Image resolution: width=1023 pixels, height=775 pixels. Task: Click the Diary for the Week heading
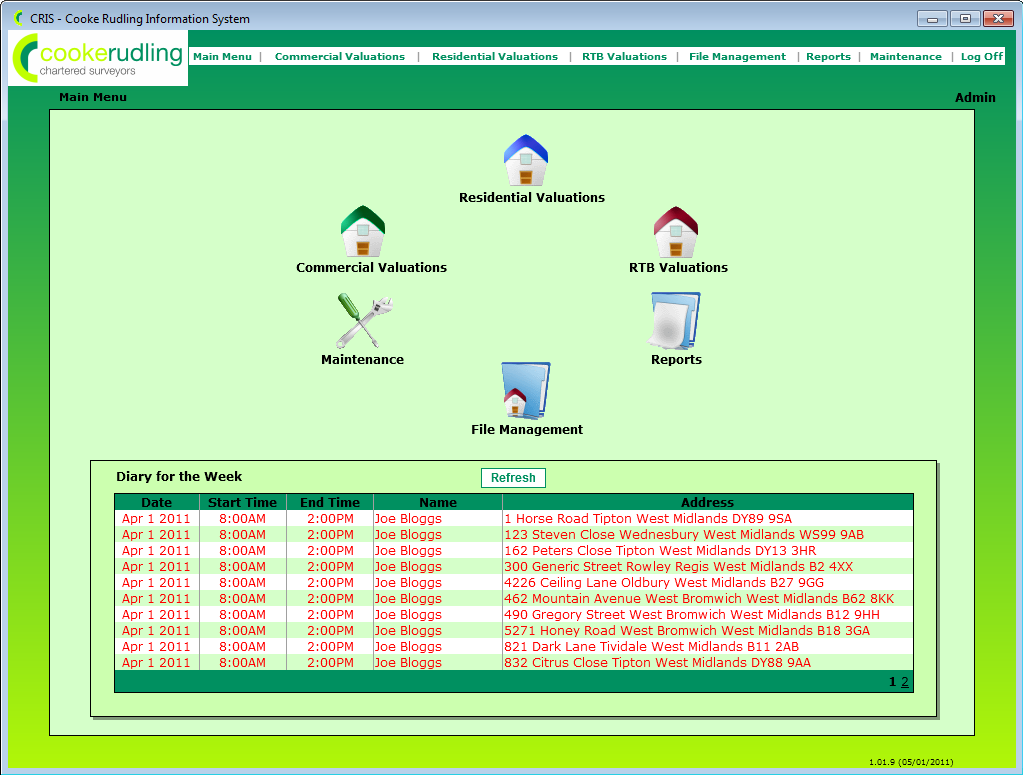[179, 477]
